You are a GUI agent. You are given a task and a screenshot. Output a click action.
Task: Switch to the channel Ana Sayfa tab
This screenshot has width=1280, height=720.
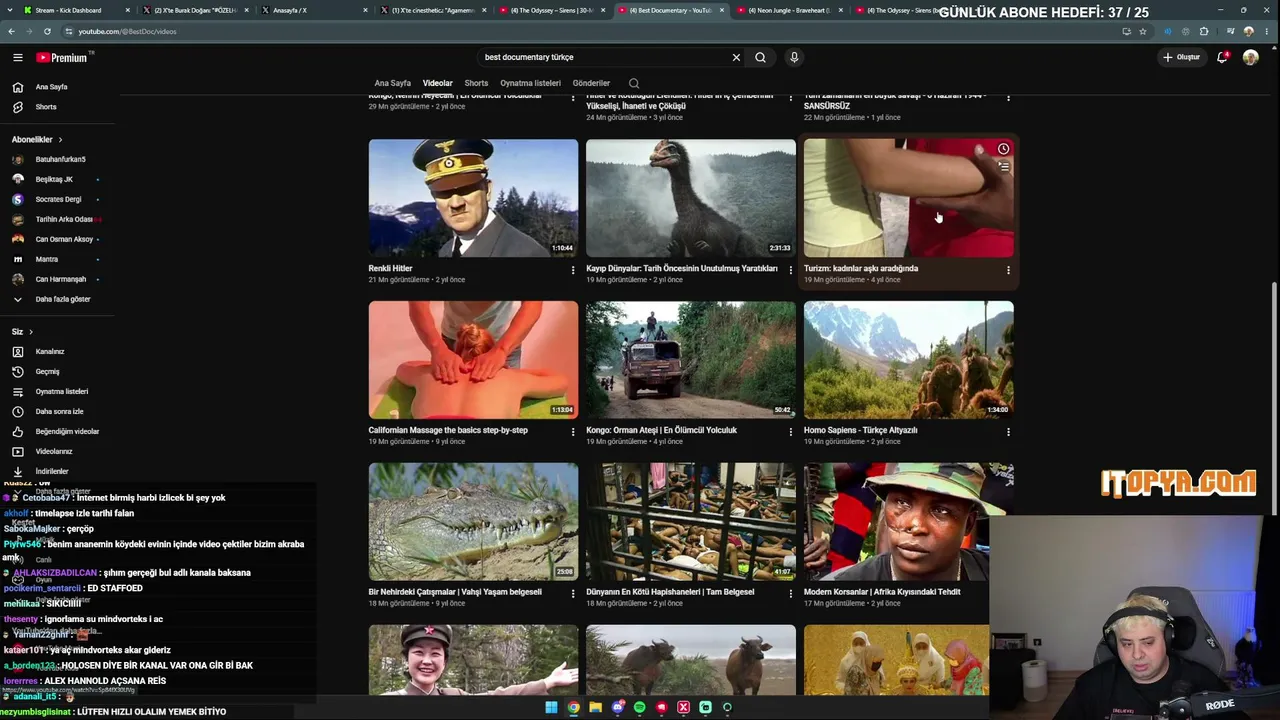pos(392,83)
